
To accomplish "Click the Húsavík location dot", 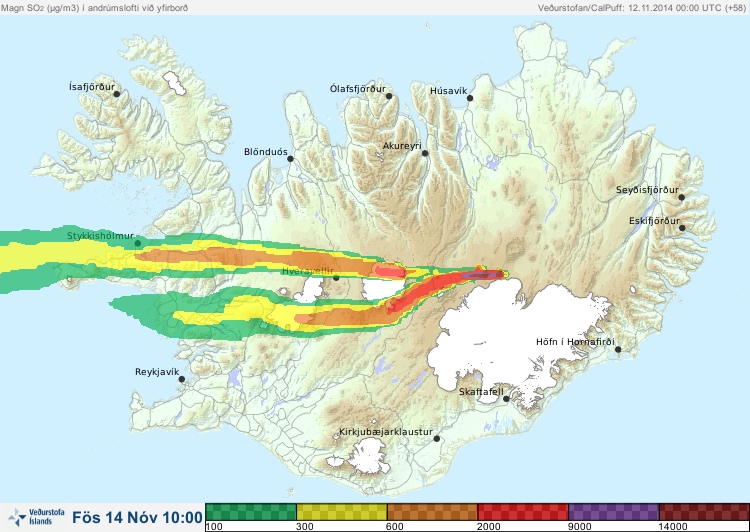I will (x=470, y=99).
